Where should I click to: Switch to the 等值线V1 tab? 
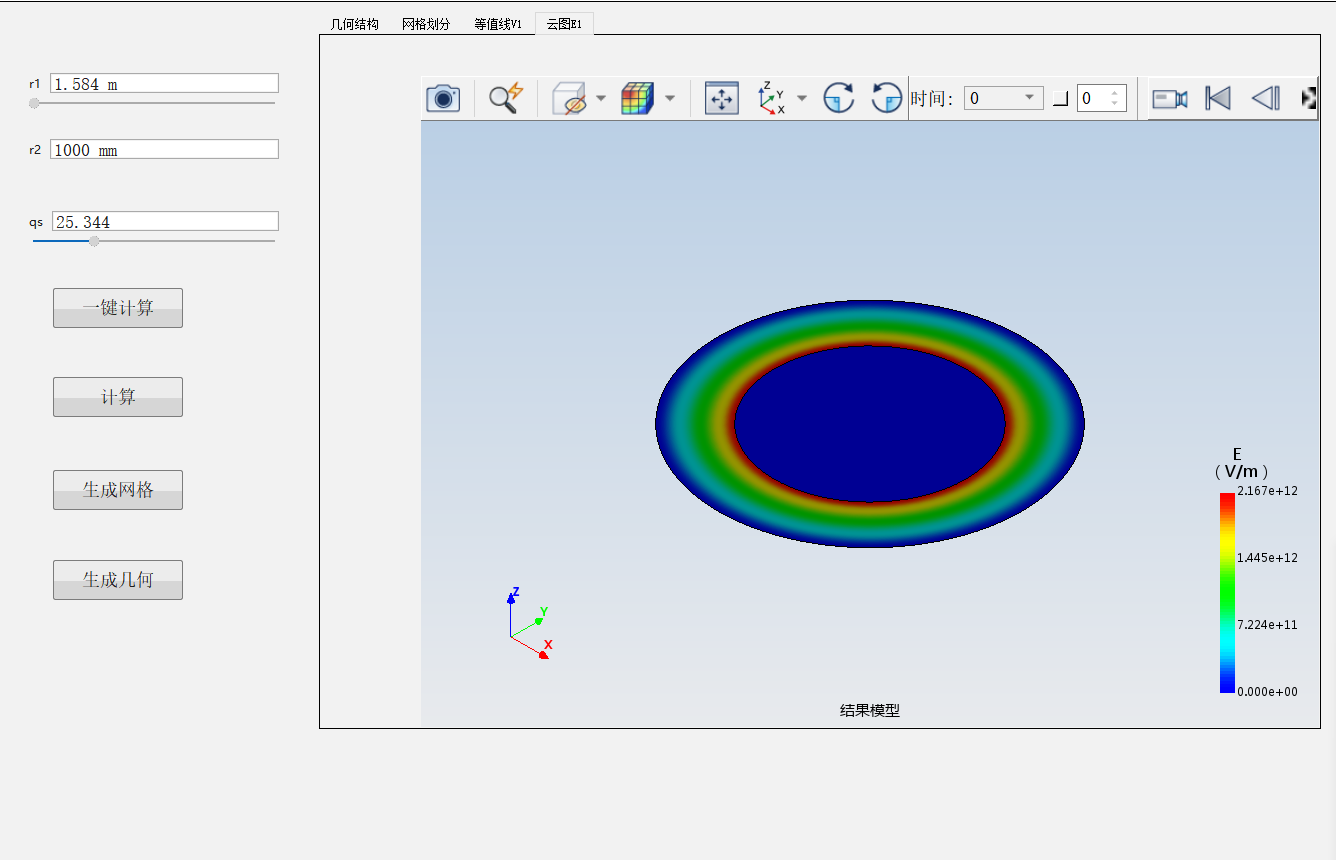(498, 24)
